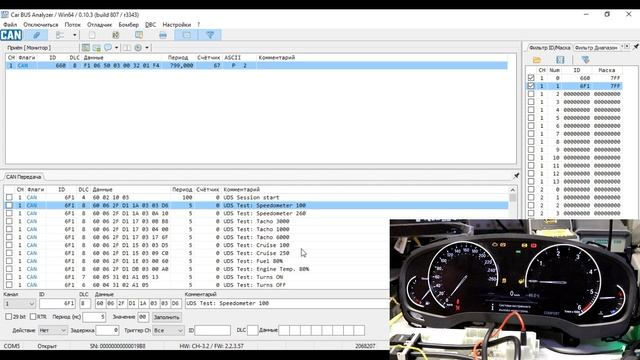The height and width of the screenshot is (360, 640).
Task: Switch to the Фильтр Диапазон tab
Action: [596, 48]
